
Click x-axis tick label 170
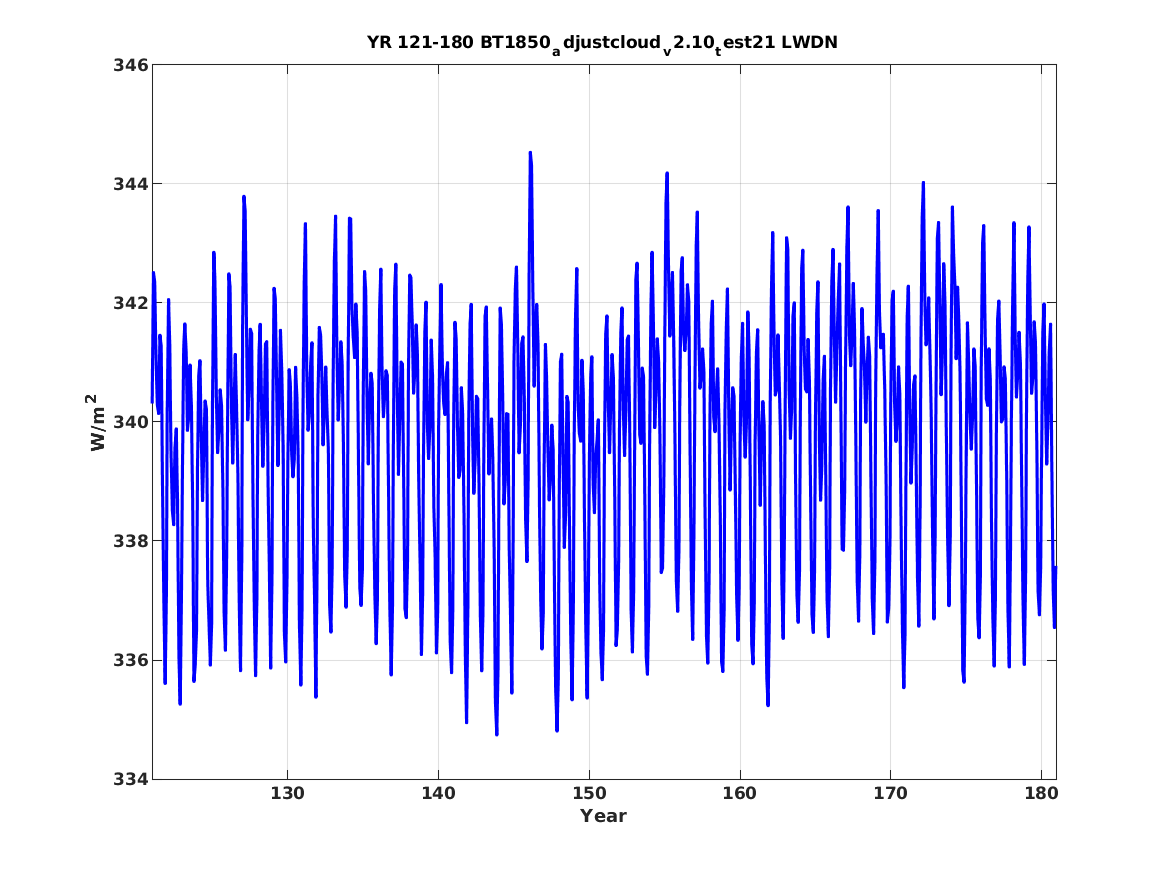click(x=890, y=794)
